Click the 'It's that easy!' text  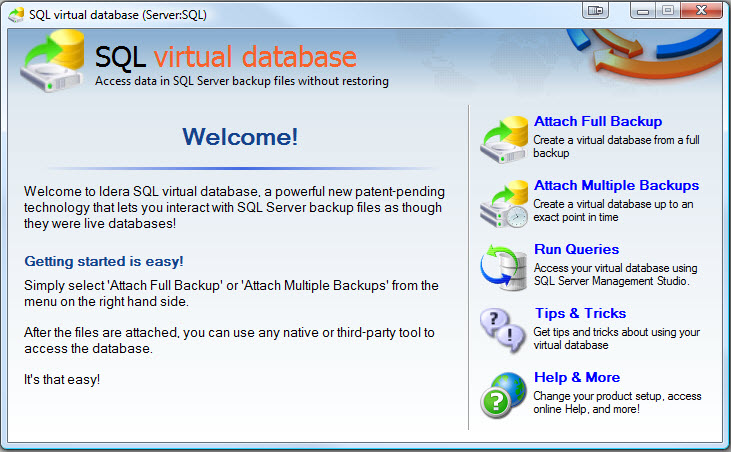pos(62,379)
